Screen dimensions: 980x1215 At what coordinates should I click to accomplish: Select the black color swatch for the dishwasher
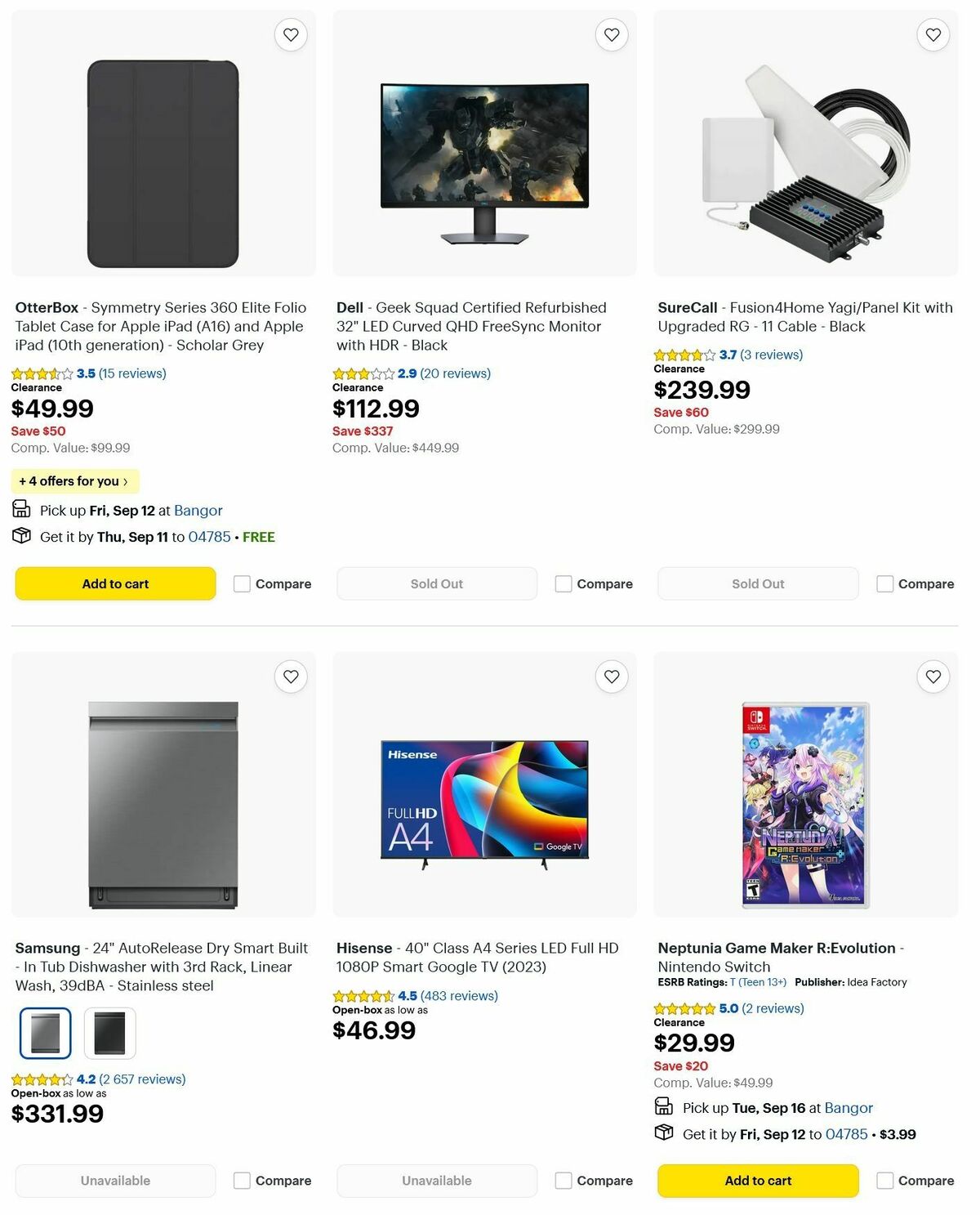pos(110,1032)
